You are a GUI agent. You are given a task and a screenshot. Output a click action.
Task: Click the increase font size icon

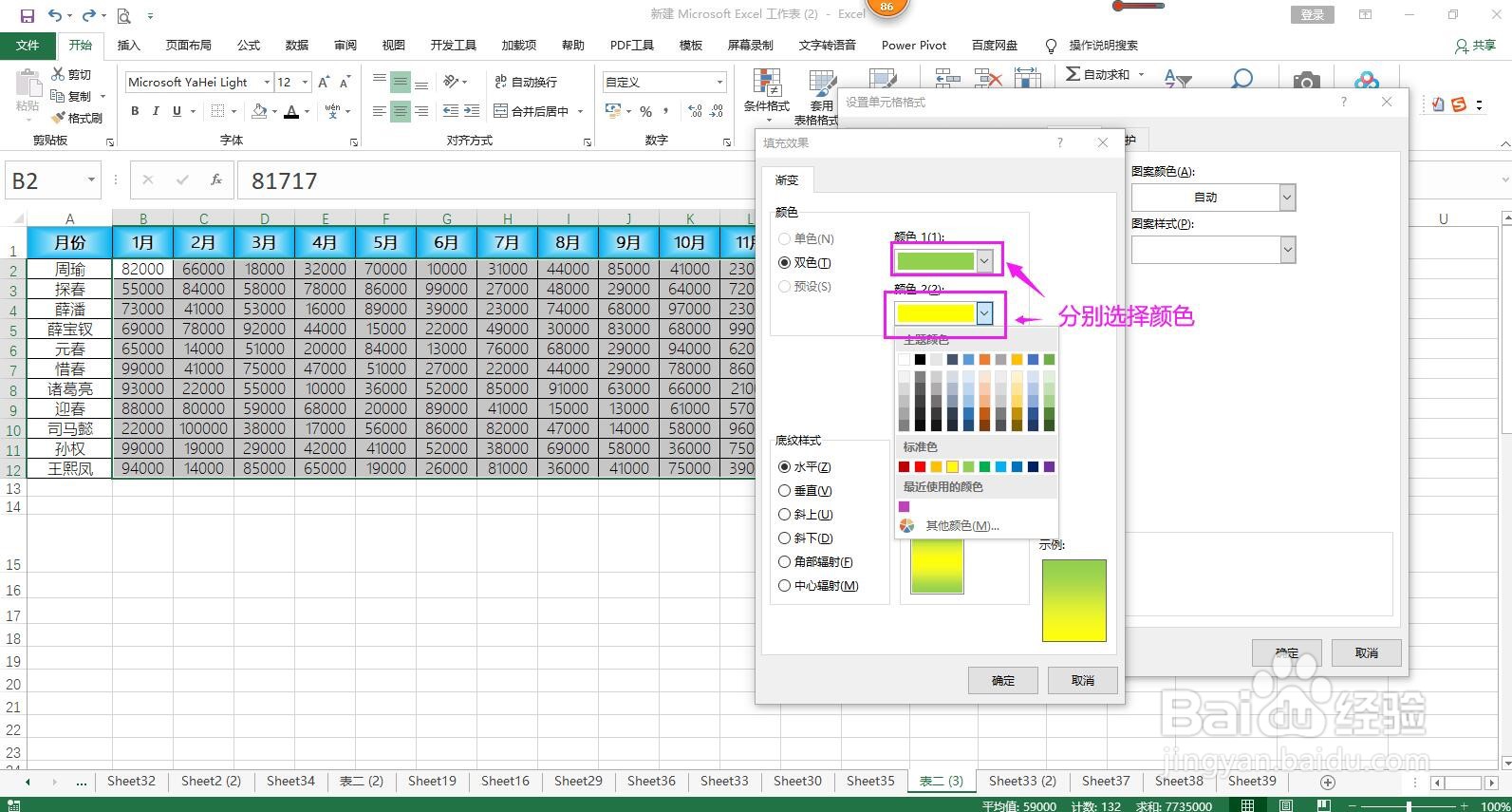325,83
